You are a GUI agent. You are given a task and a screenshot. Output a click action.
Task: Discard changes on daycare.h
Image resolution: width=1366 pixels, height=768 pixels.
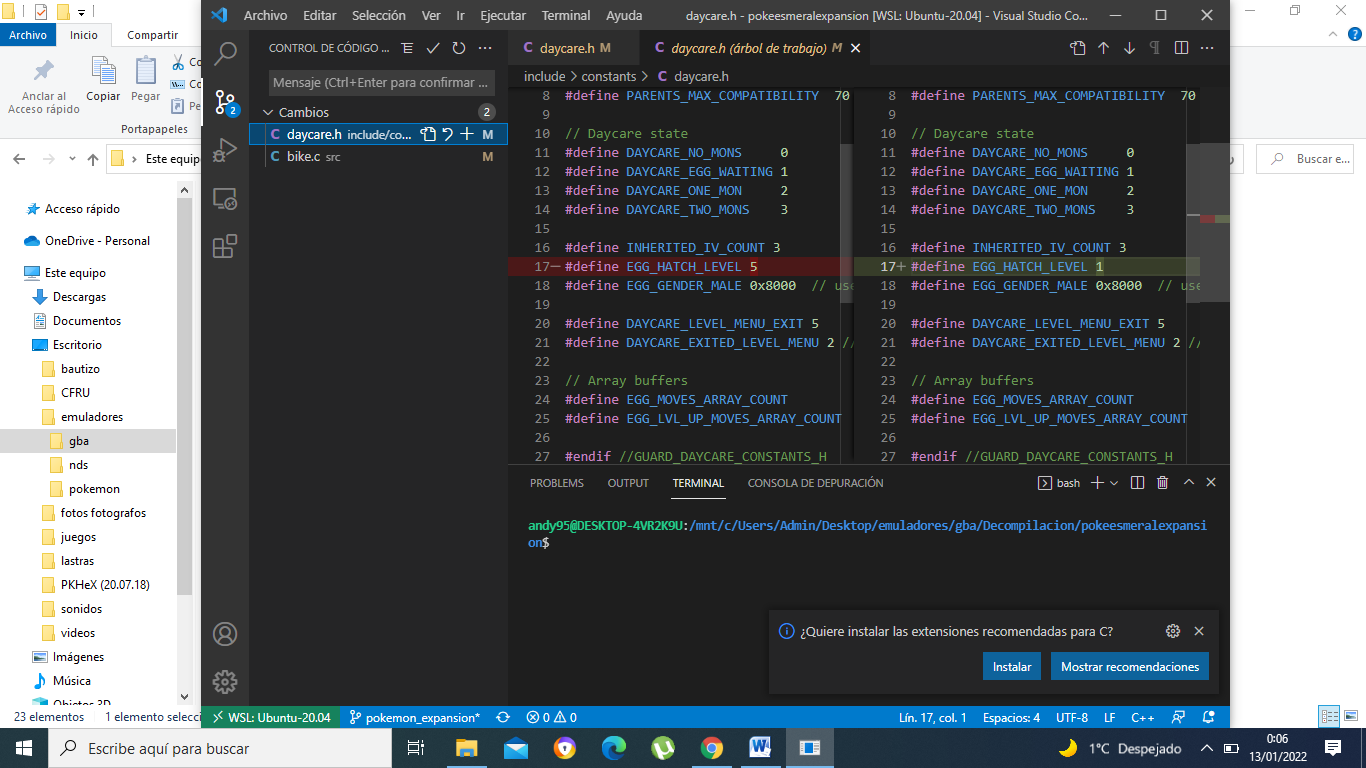[448, 134]
